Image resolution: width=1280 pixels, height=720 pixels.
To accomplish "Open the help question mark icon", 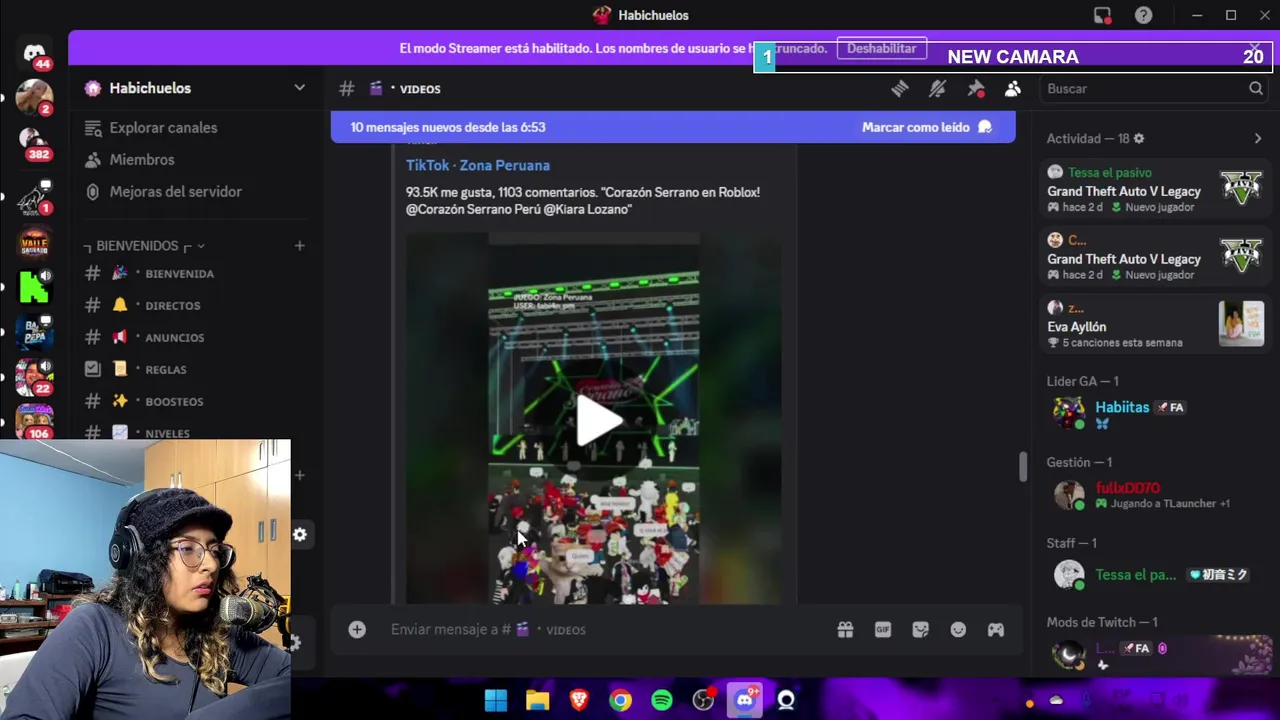I will [x=1143, y=15].
